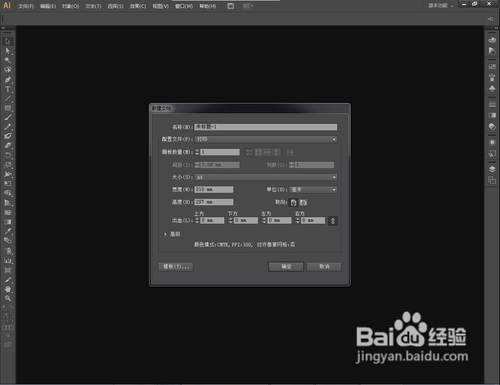Open the Brushes panel icon

pos(492,78)
